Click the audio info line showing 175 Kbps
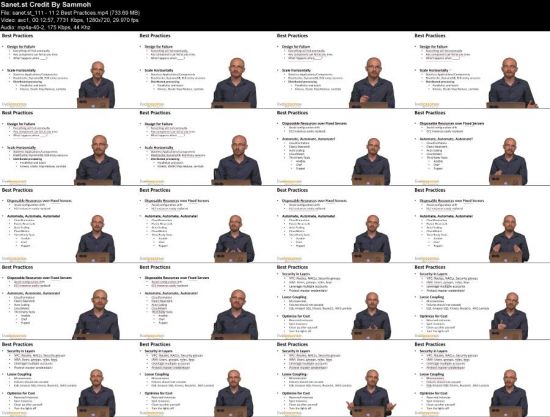 (46, 27)
